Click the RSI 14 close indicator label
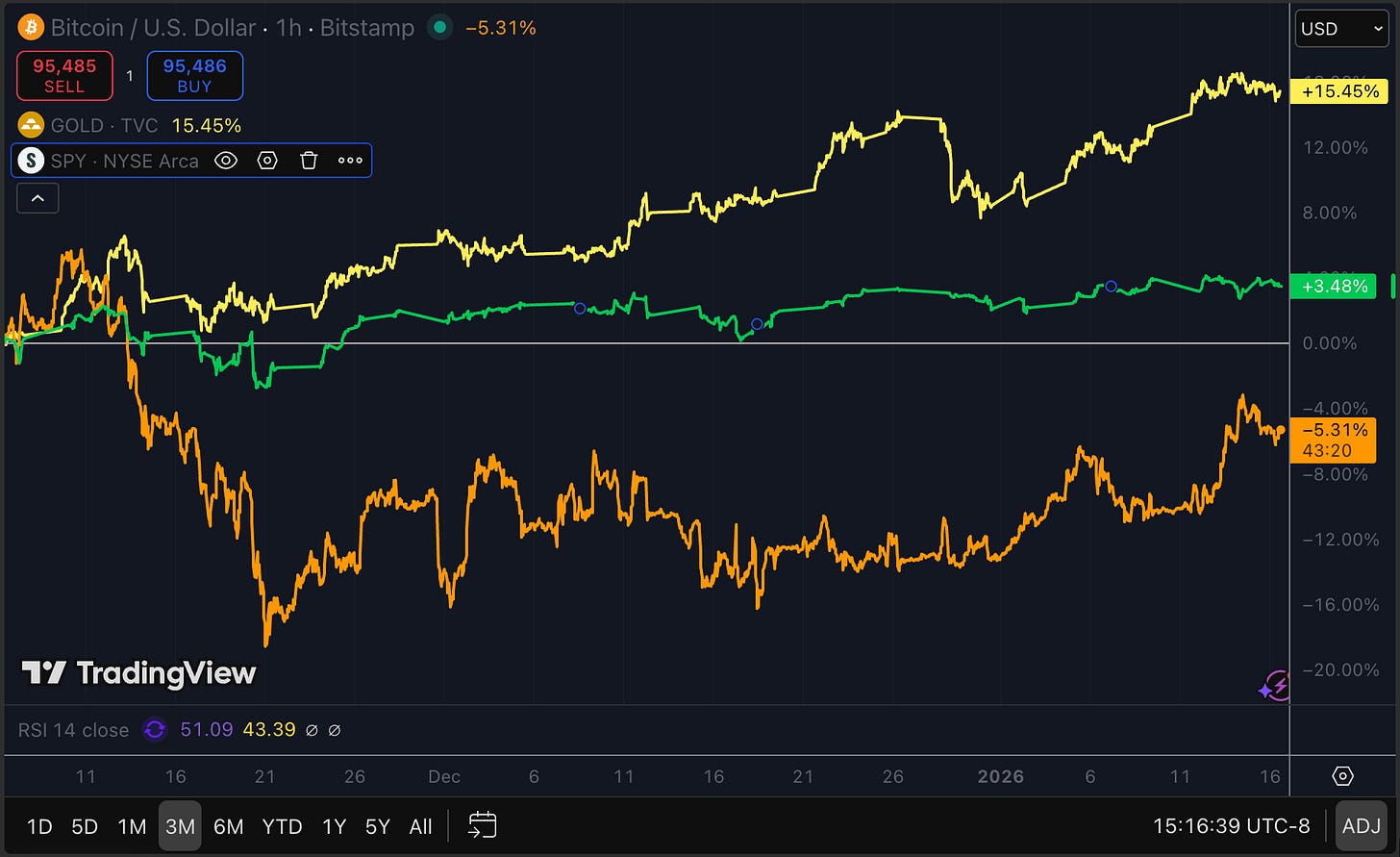This screenshot has width=1400, height=857. [x=73, y=730]
